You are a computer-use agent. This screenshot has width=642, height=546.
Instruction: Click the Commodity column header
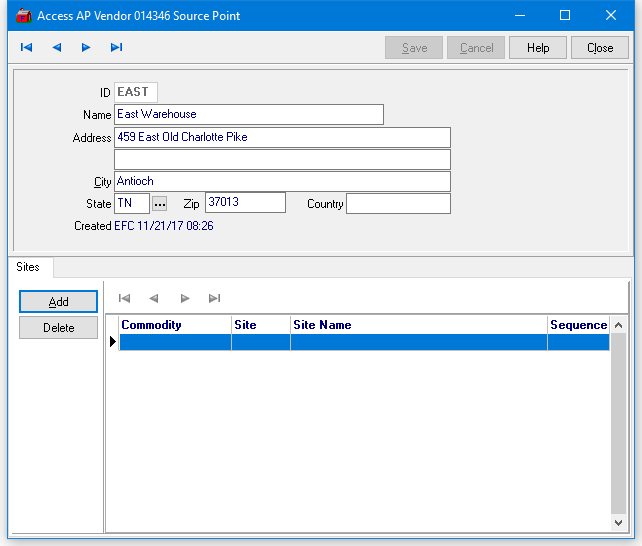pyautogui.click(x=175, y=325)
